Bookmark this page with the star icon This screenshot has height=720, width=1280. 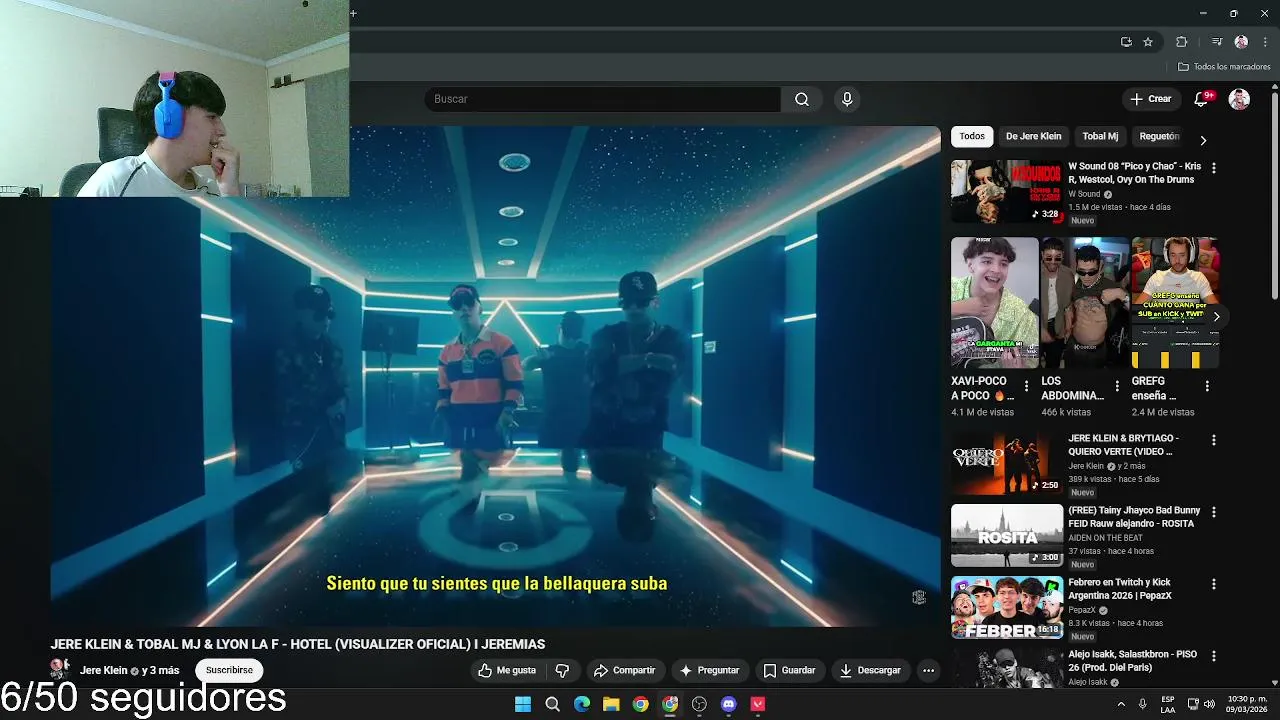[1148, 42]
